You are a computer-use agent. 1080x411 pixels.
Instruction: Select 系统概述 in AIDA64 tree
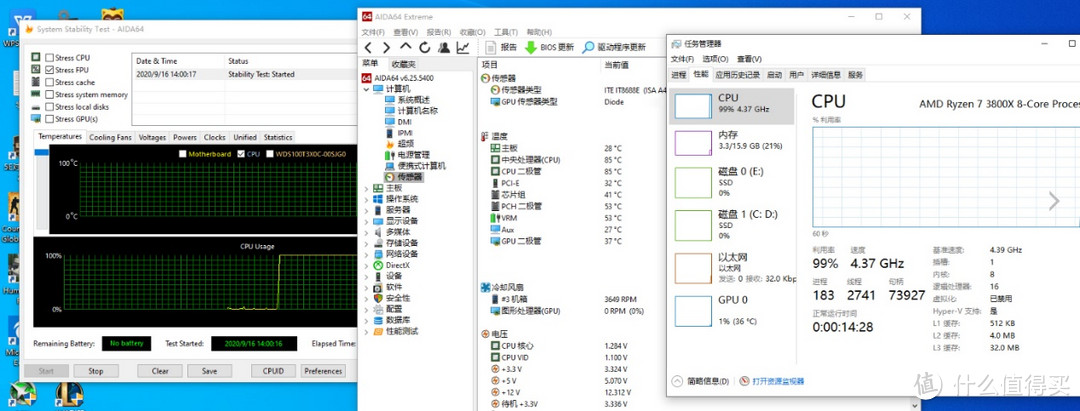413,100
